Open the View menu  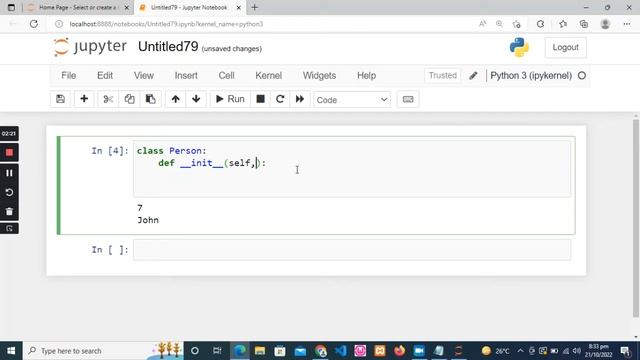(x=144, y=76)
